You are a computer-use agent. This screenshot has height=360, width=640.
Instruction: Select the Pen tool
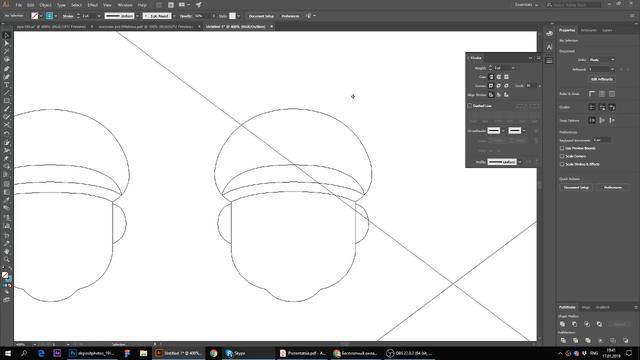click(x=7, y=68)
